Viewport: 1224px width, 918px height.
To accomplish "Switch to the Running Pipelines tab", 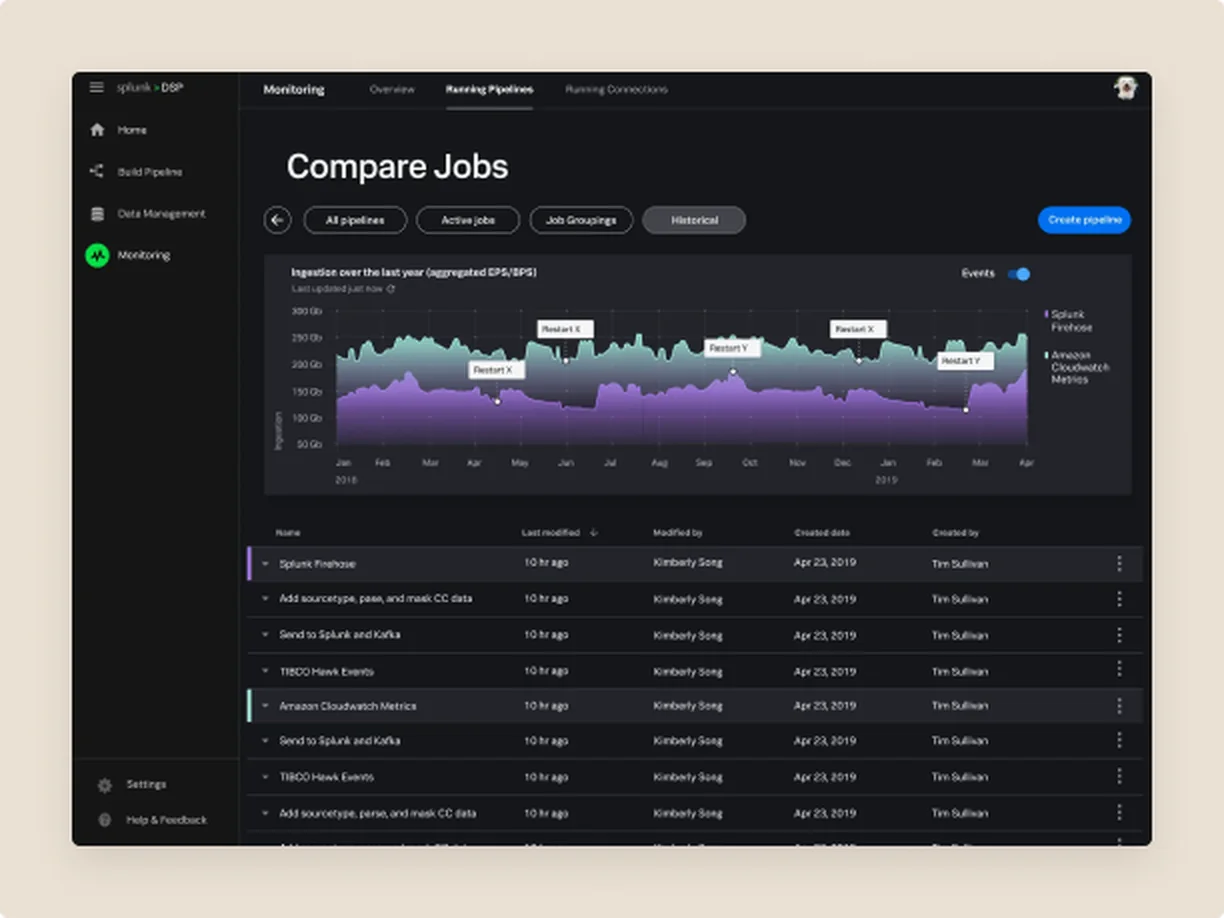I will click(x=489, y=90).
